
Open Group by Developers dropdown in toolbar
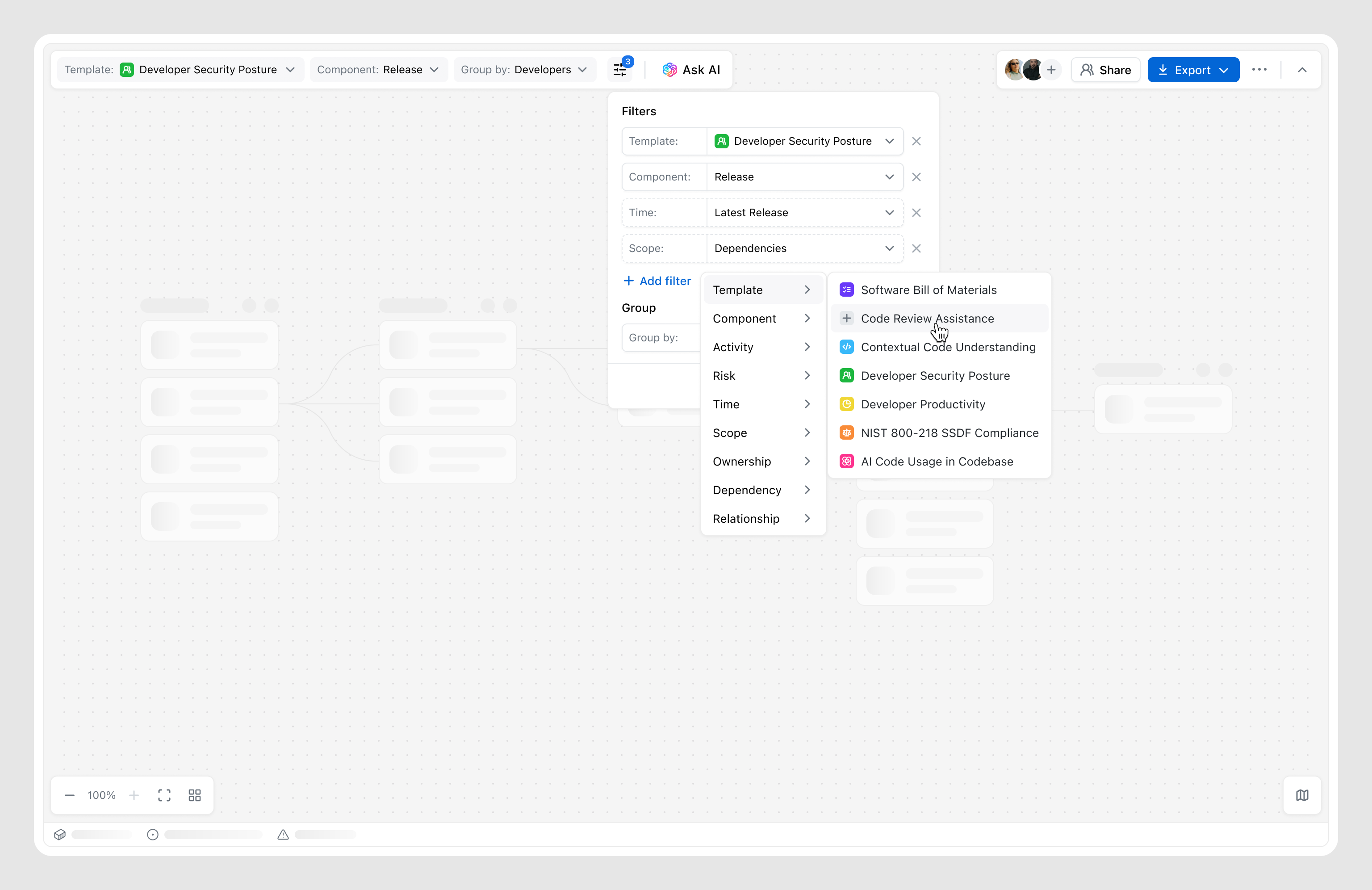click(x=524, y=70)
